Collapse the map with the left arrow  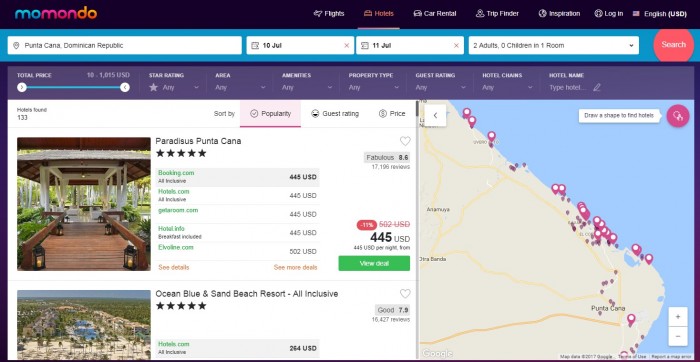coord(435,116)
